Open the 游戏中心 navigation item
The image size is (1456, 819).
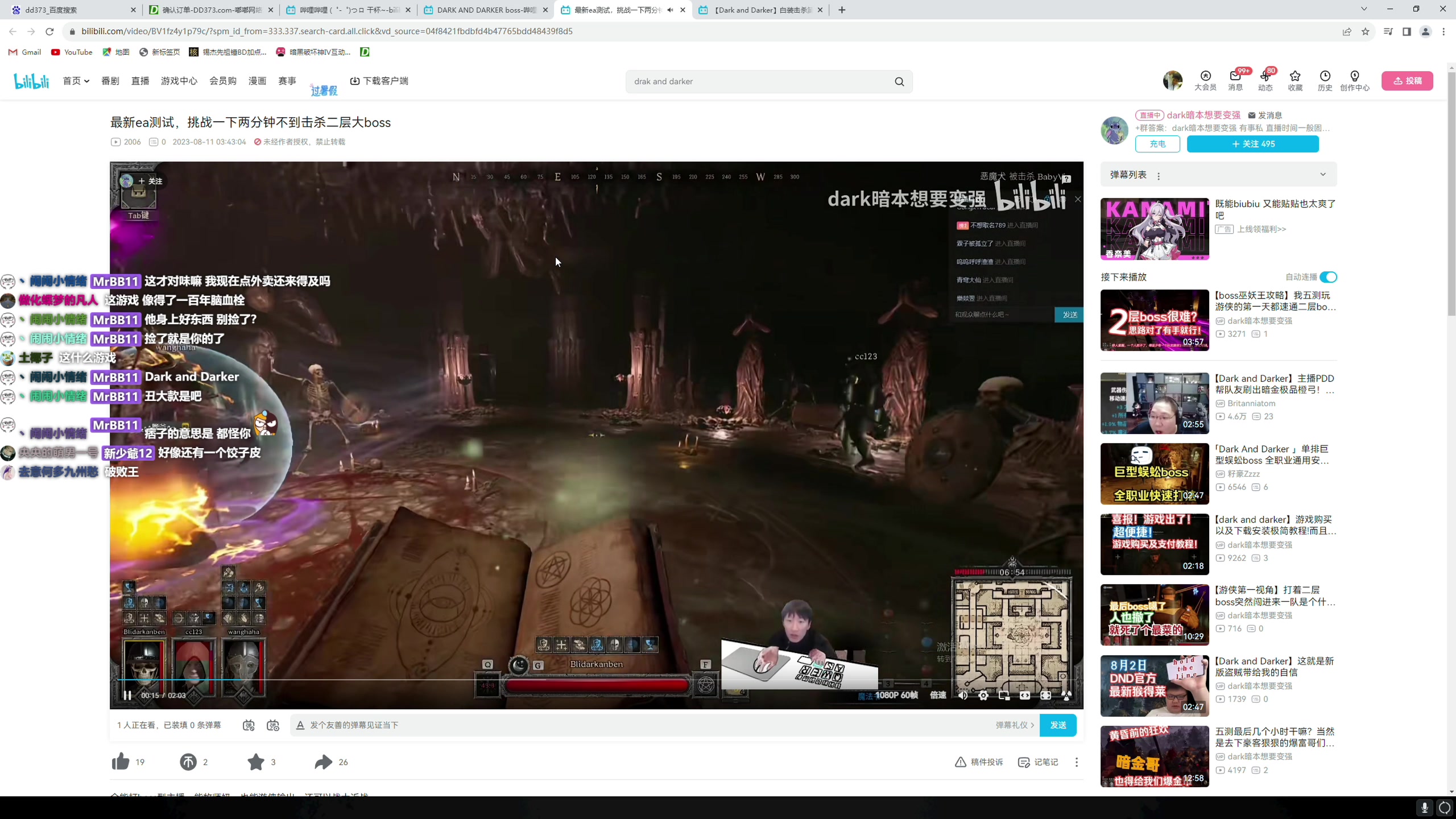point(179,81)
